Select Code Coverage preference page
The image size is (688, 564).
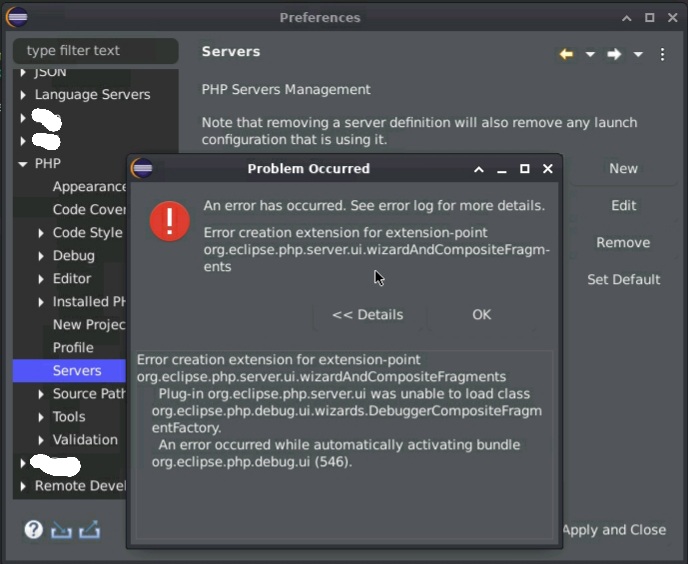point(90,210)
